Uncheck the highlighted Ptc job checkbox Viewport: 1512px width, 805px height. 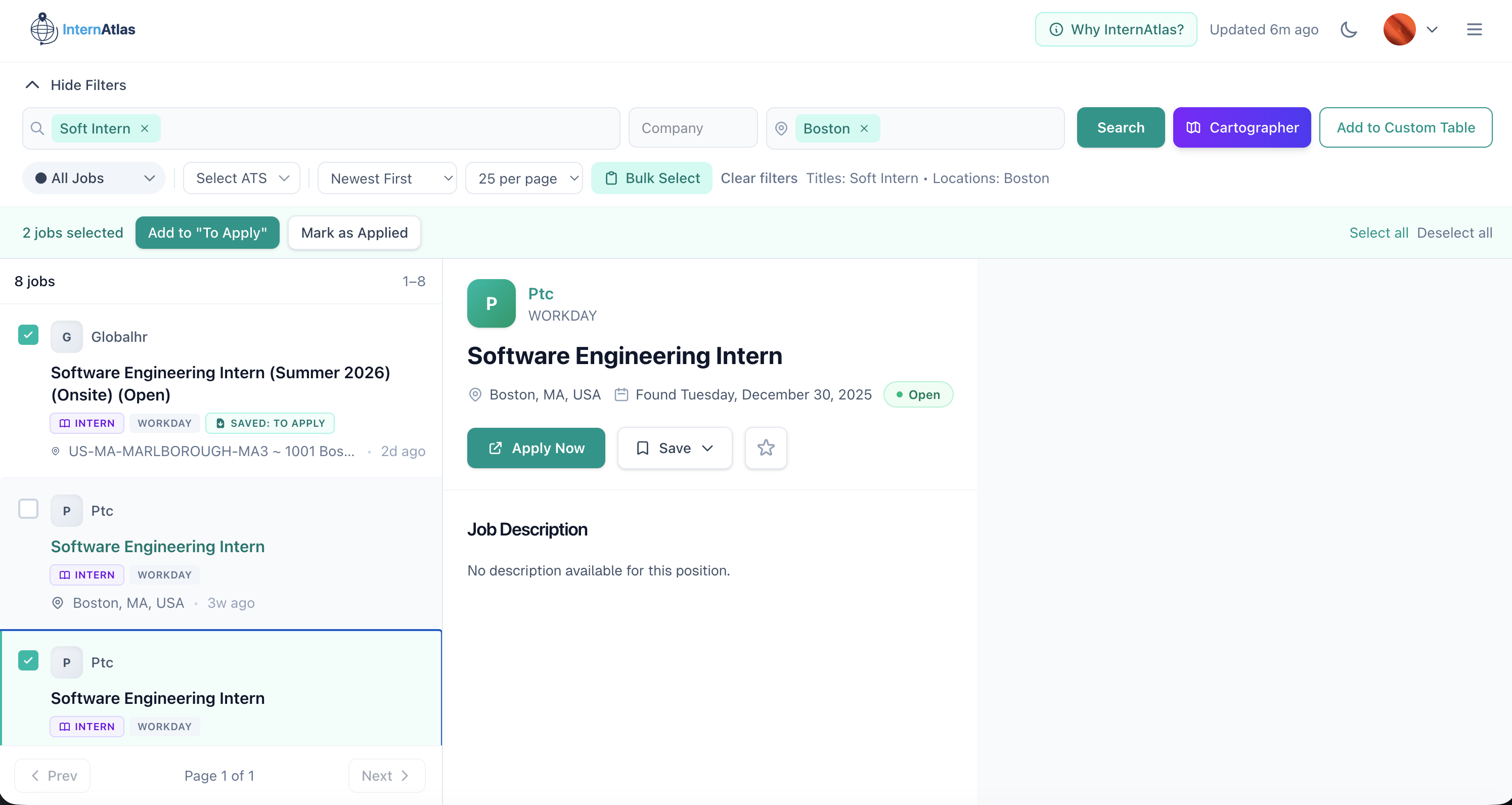(x=28, y=661)
